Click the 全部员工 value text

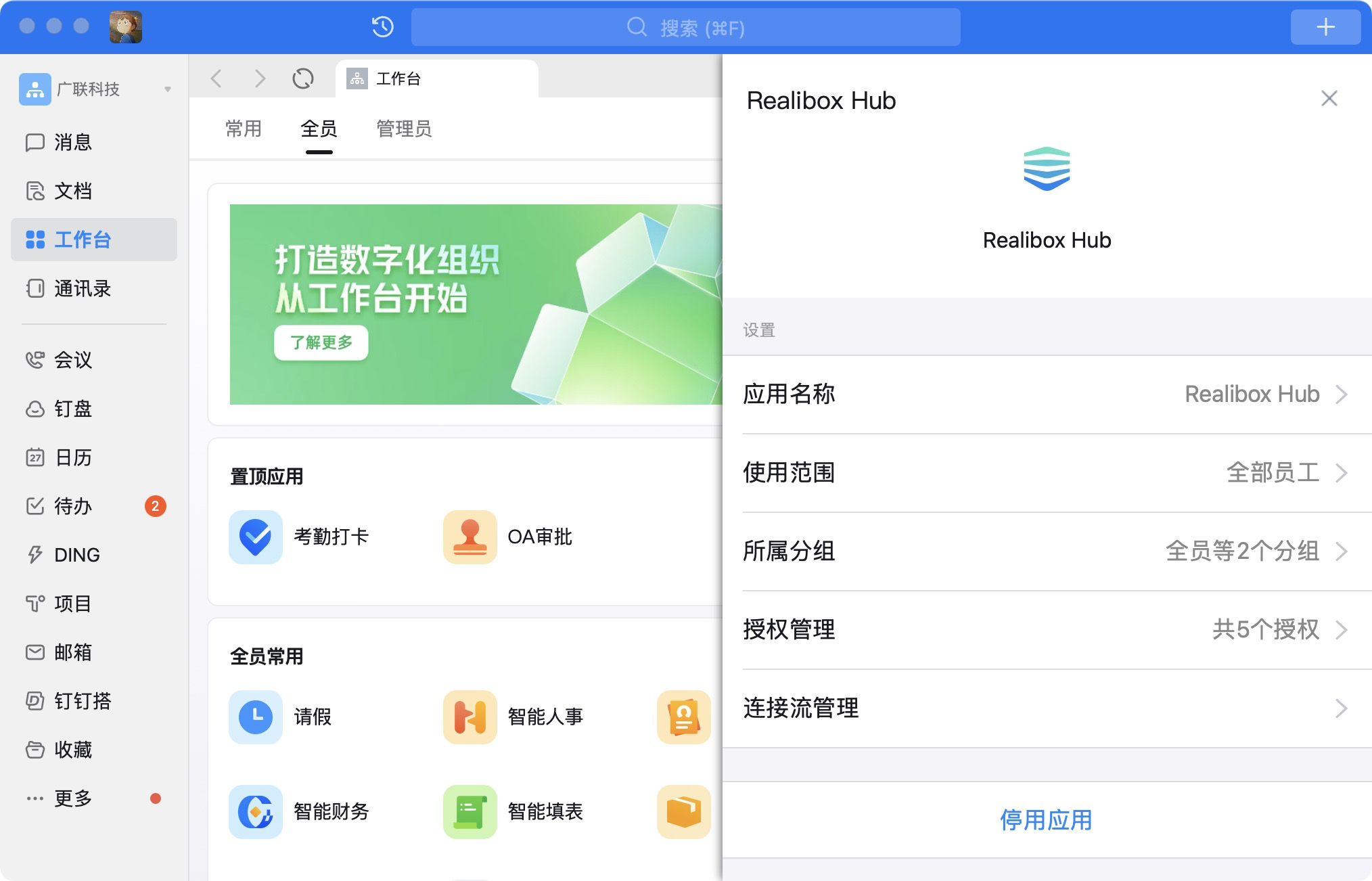point(1273,473)
